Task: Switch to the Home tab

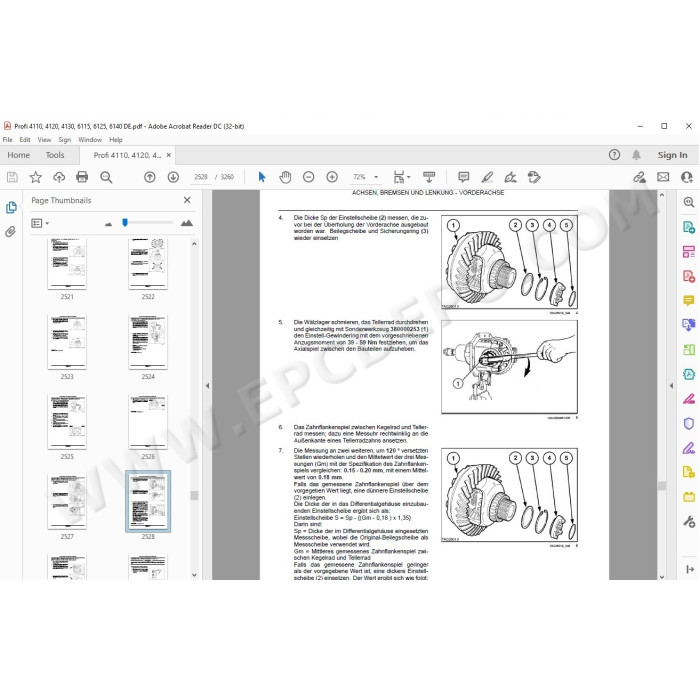Action: [x=19, y=155]
